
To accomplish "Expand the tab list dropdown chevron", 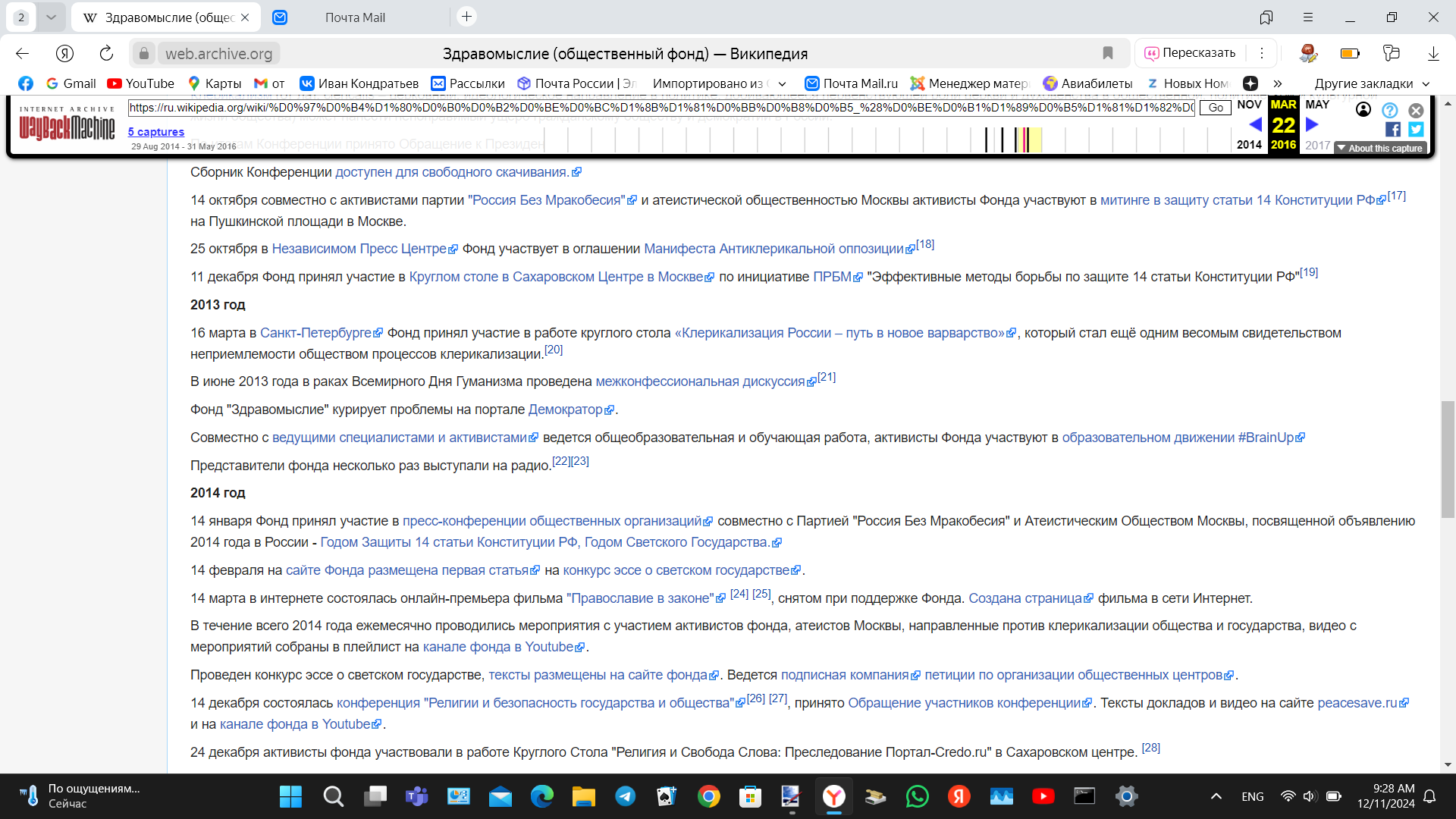I will 51,17.
